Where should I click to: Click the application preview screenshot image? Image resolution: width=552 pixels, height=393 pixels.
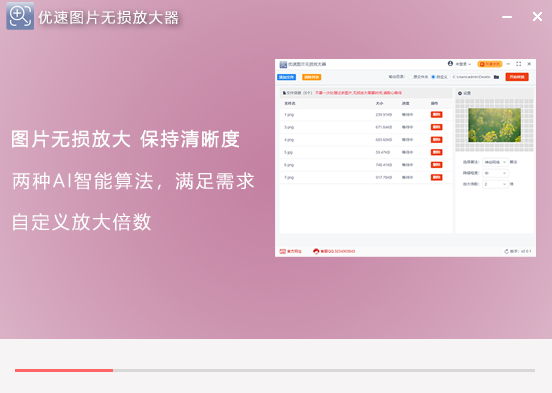pyautogui.click(x=405, y=158)
